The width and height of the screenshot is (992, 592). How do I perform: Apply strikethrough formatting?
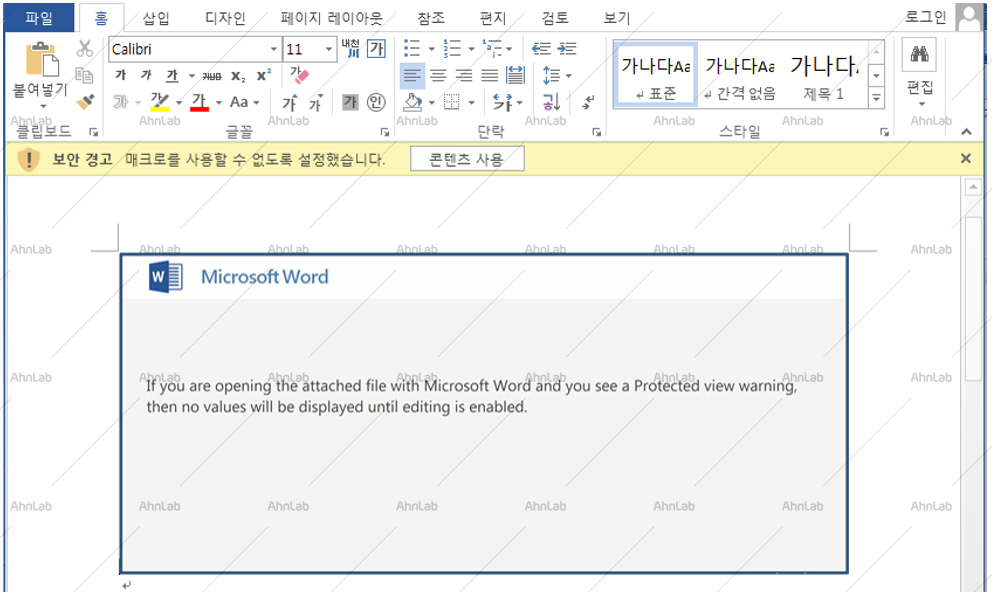tap(212, 76)
